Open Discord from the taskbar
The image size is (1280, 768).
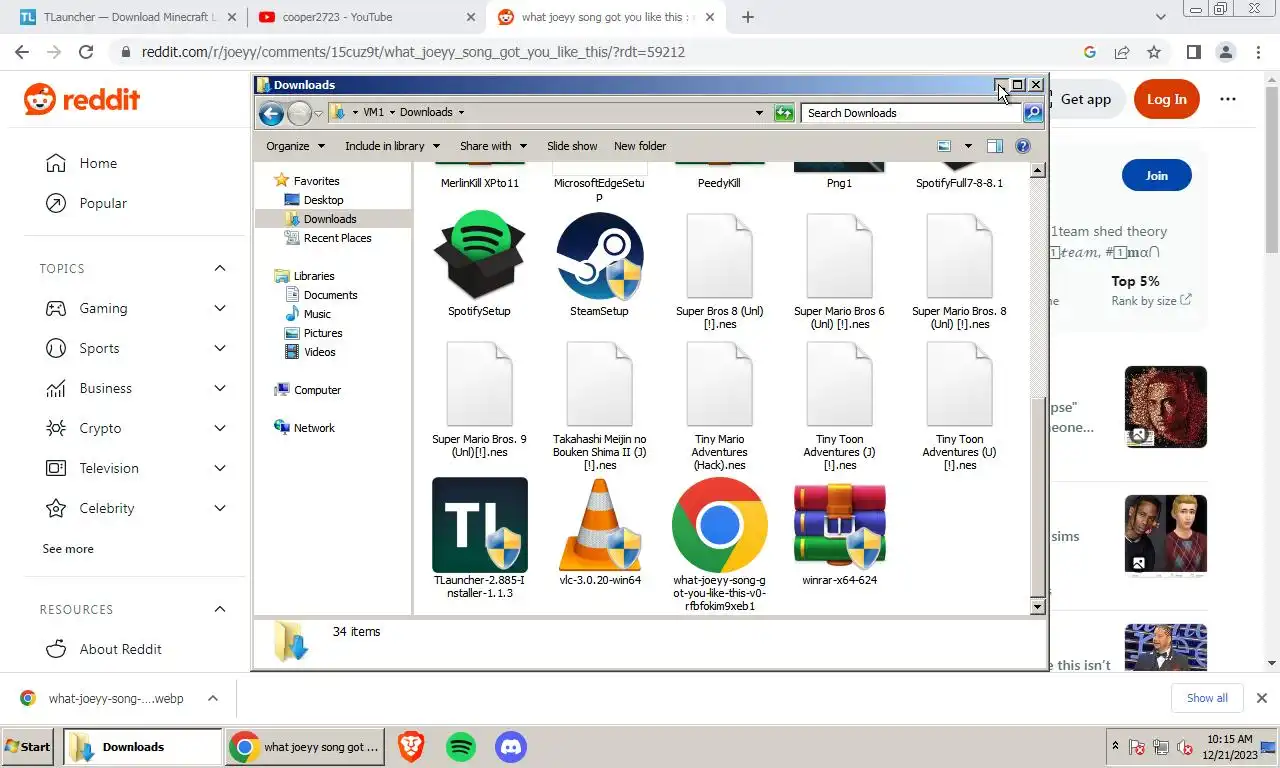[511, 747]
